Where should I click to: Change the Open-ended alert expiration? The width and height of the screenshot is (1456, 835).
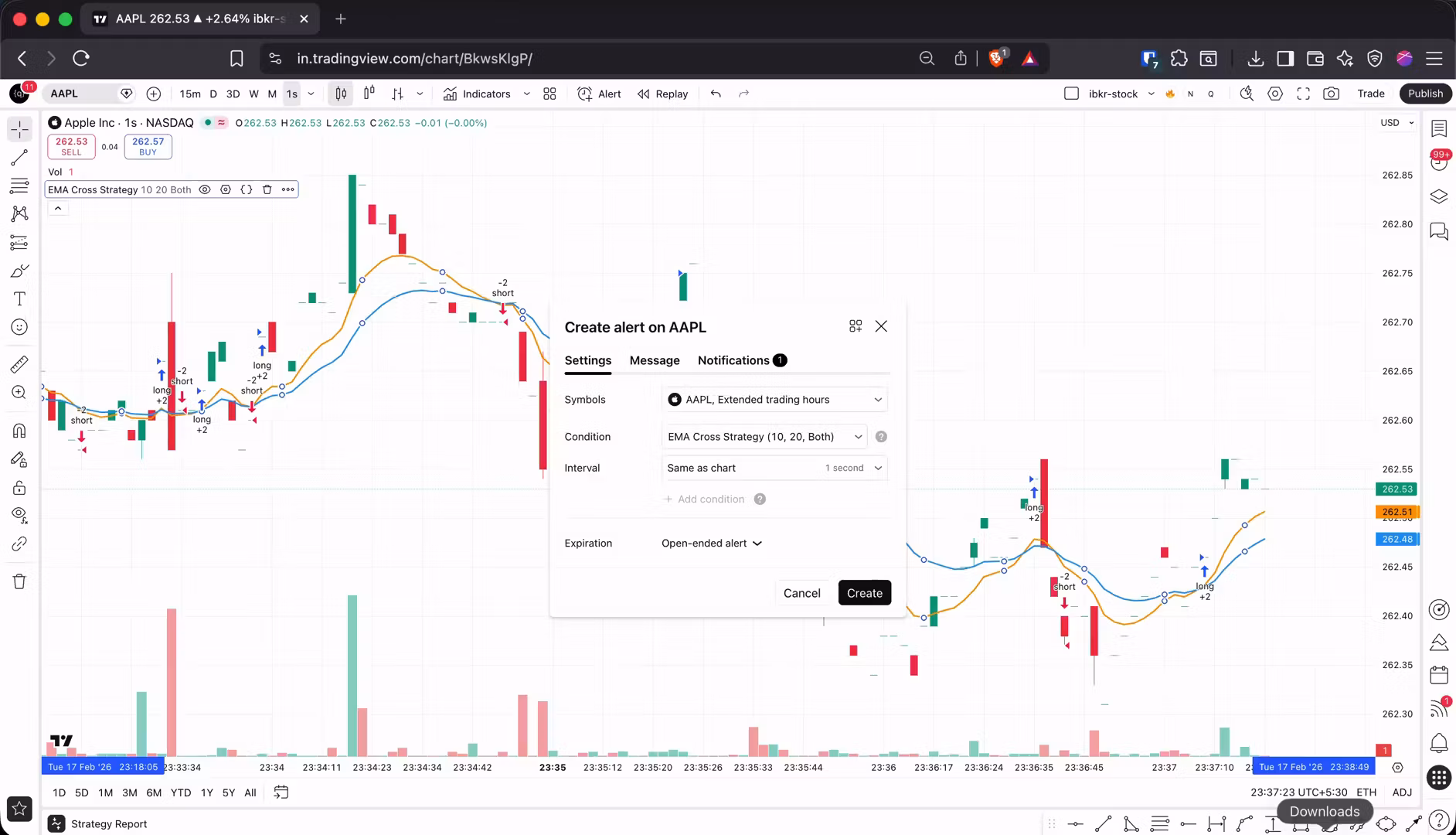(x=712, y=544)
